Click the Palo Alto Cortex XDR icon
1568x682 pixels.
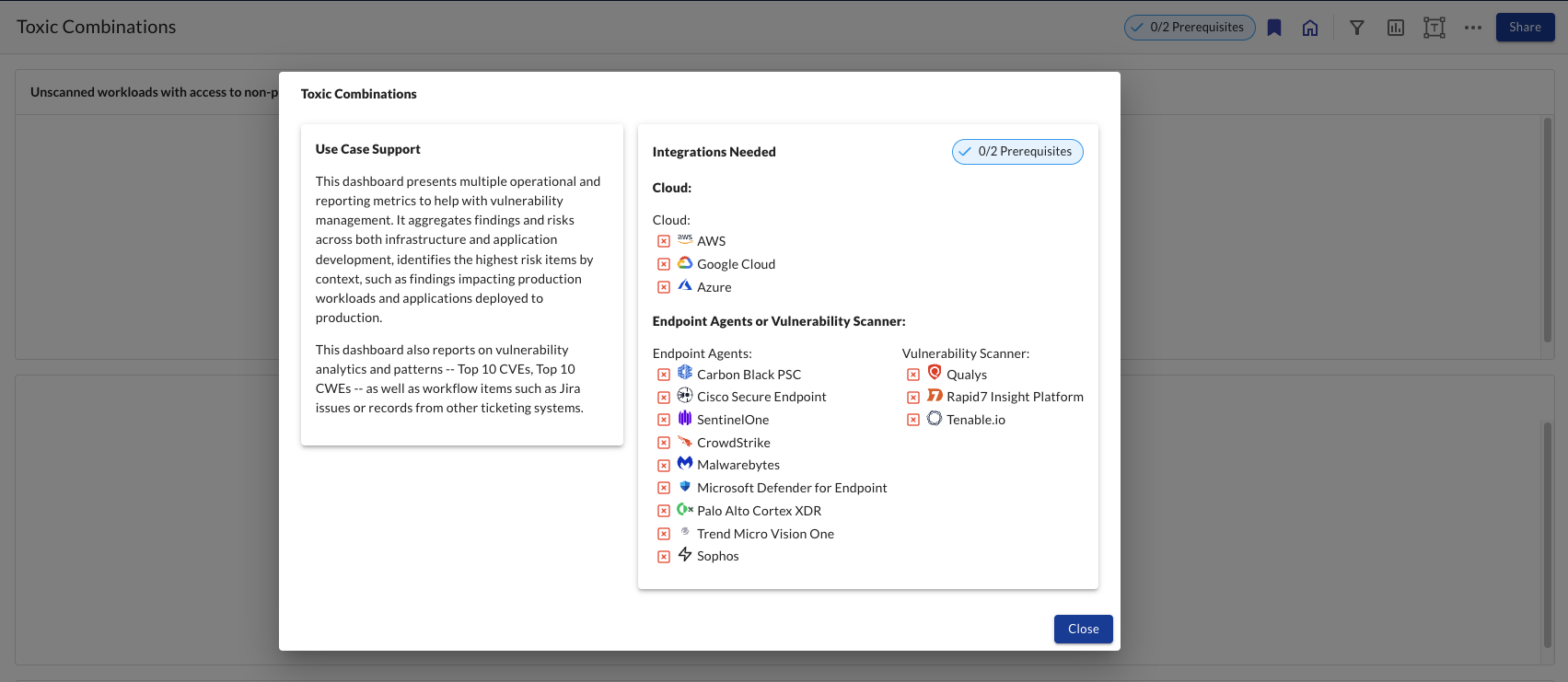tap(685, 509)
